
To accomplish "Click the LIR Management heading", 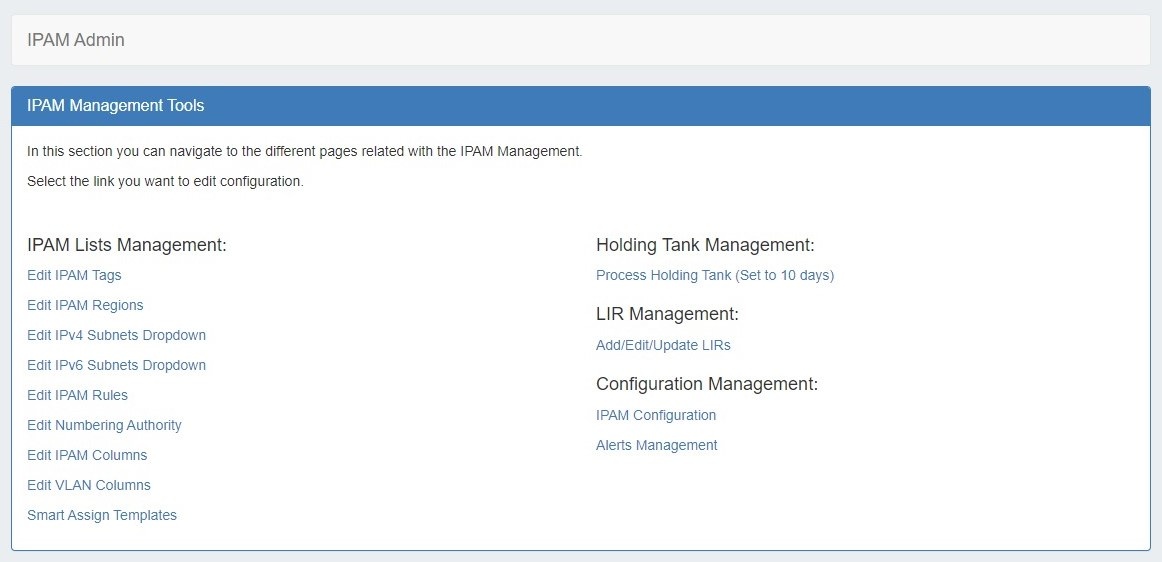I will pos(667,314).
